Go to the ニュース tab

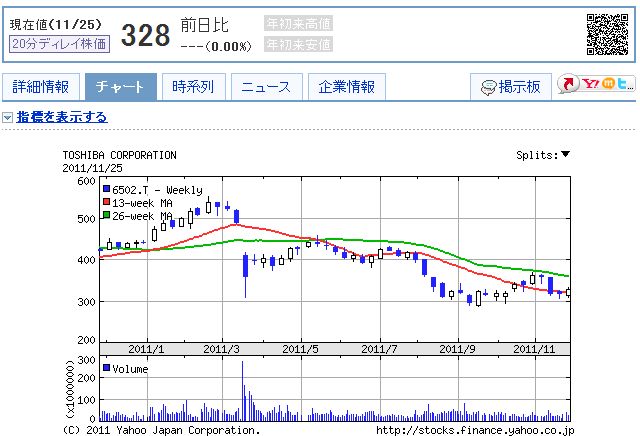267,87
